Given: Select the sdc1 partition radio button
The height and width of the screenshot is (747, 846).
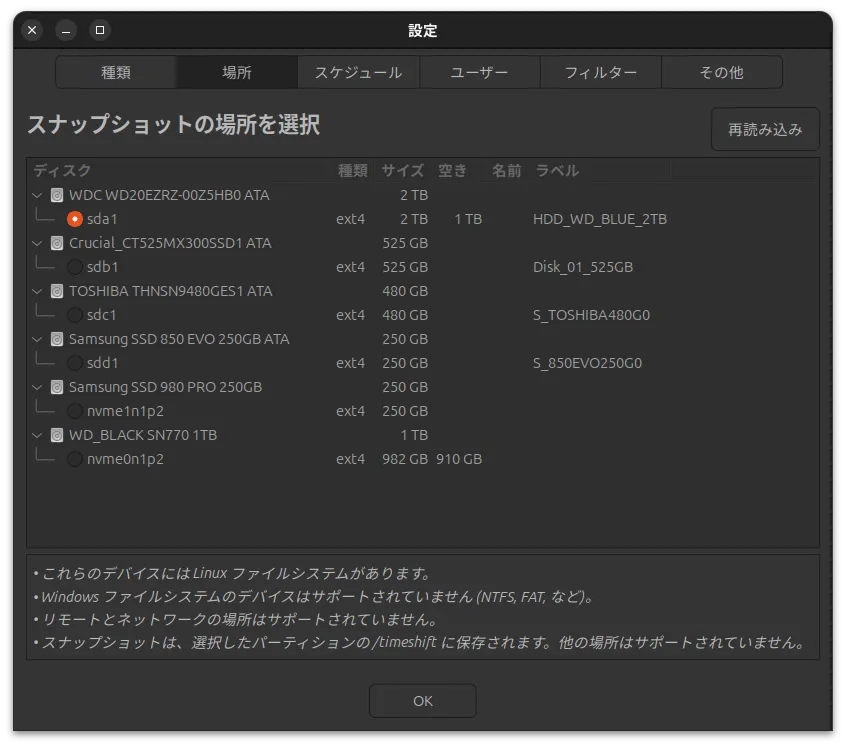Looking at the screenshot, I should 74,315.
